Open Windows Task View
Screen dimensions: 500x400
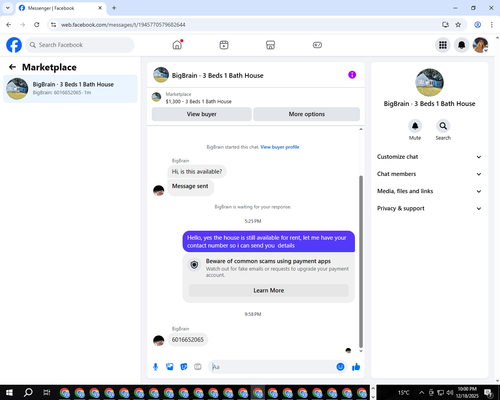[x=47, y=392]
